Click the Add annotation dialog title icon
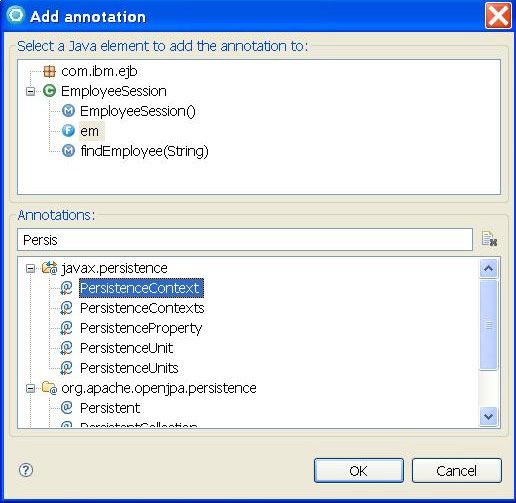 pyautogui.click(x=16, y=15)
